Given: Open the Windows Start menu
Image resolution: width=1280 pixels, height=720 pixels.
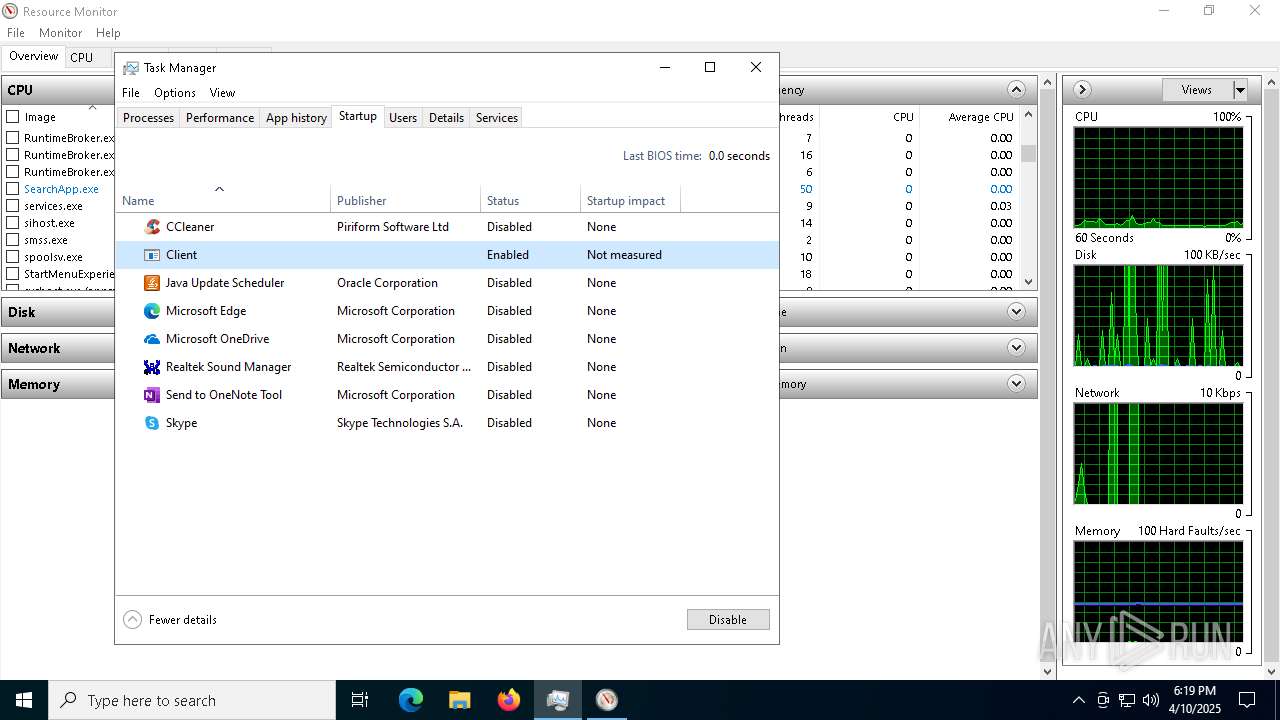Looking at the screenshot, I should [x=24, y=700].
